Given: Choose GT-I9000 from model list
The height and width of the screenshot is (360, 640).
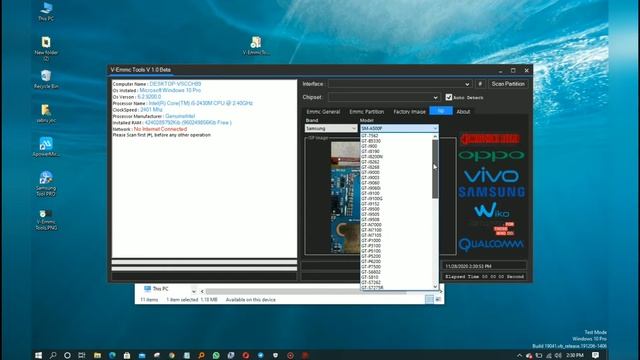Looking at the screenshot, I should pos(396,172).
